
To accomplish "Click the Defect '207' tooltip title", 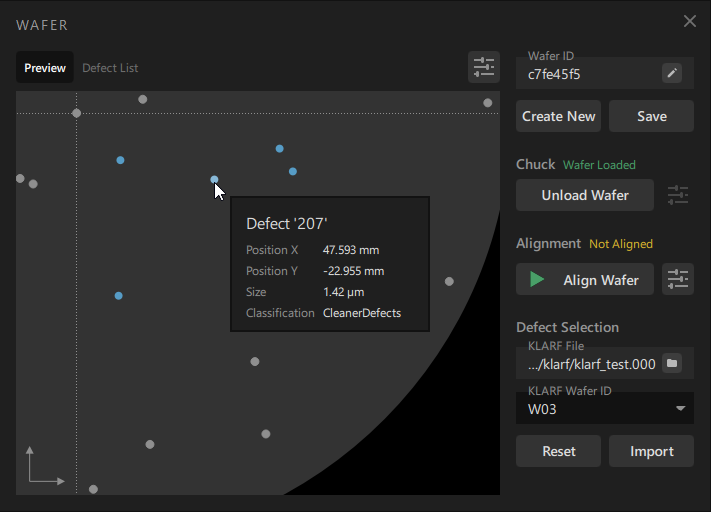I will (x=287, y=224).
